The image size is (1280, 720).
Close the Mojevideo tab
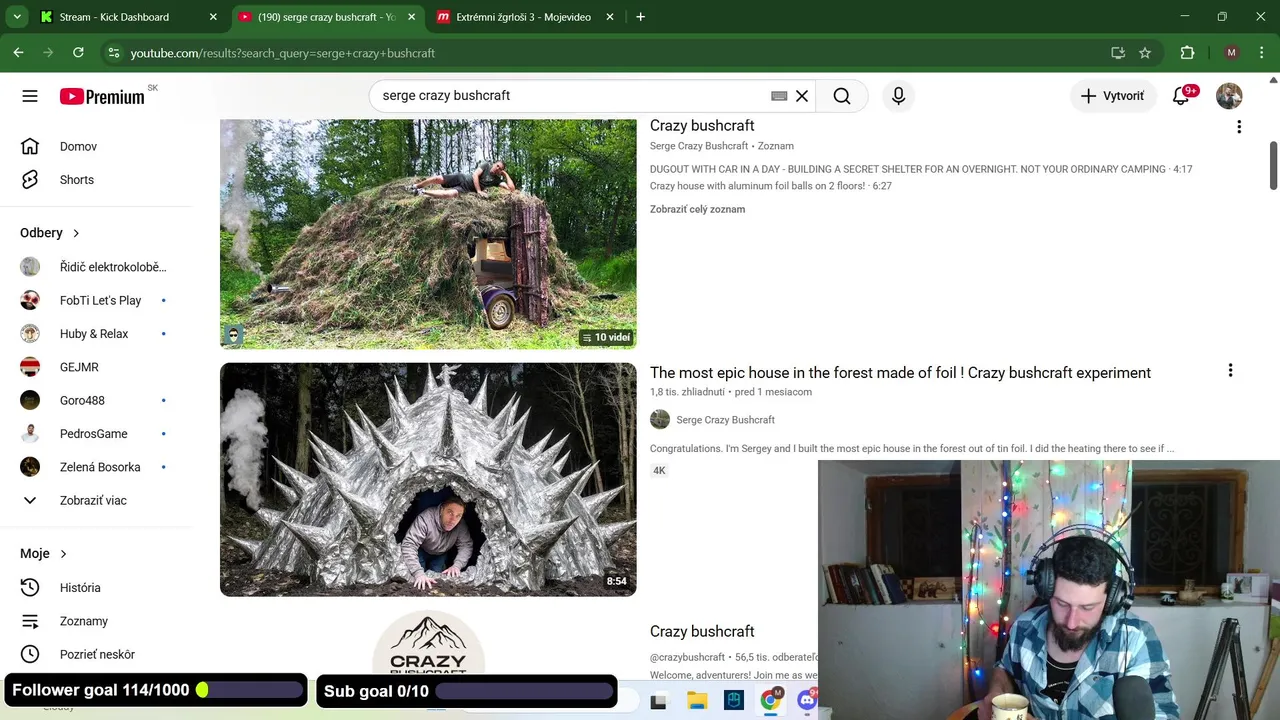[x=610, y=17]
